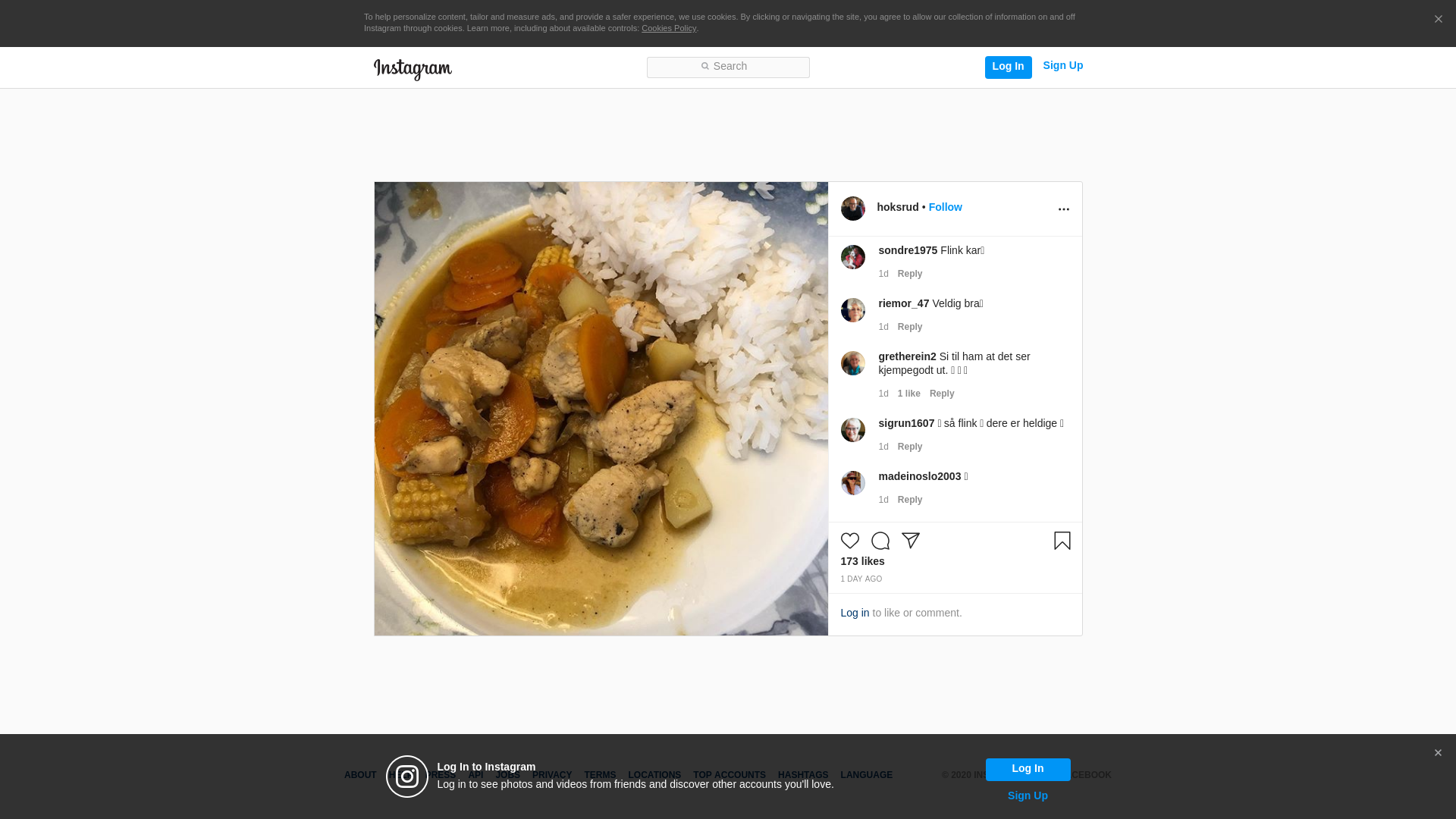Click the Log in link below the post
The height and width of the screenshot is (819, 1456).
click(x=855, y=613)
